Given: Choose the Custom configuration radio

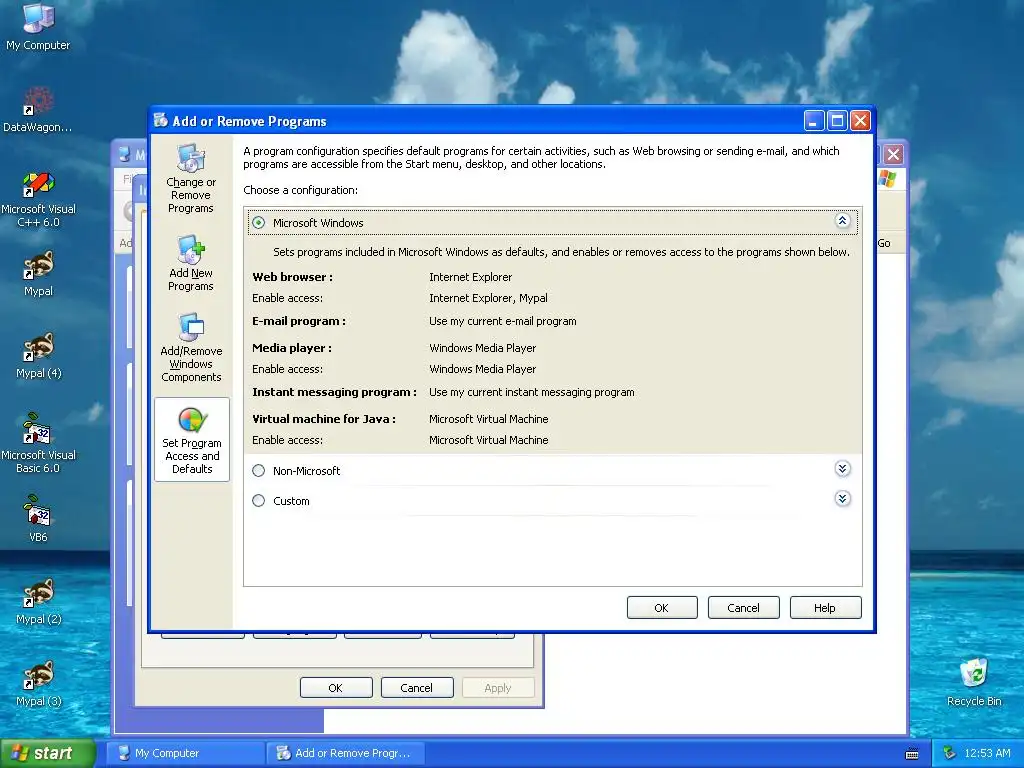Looking at the screenshot, I should coord(259,500).
